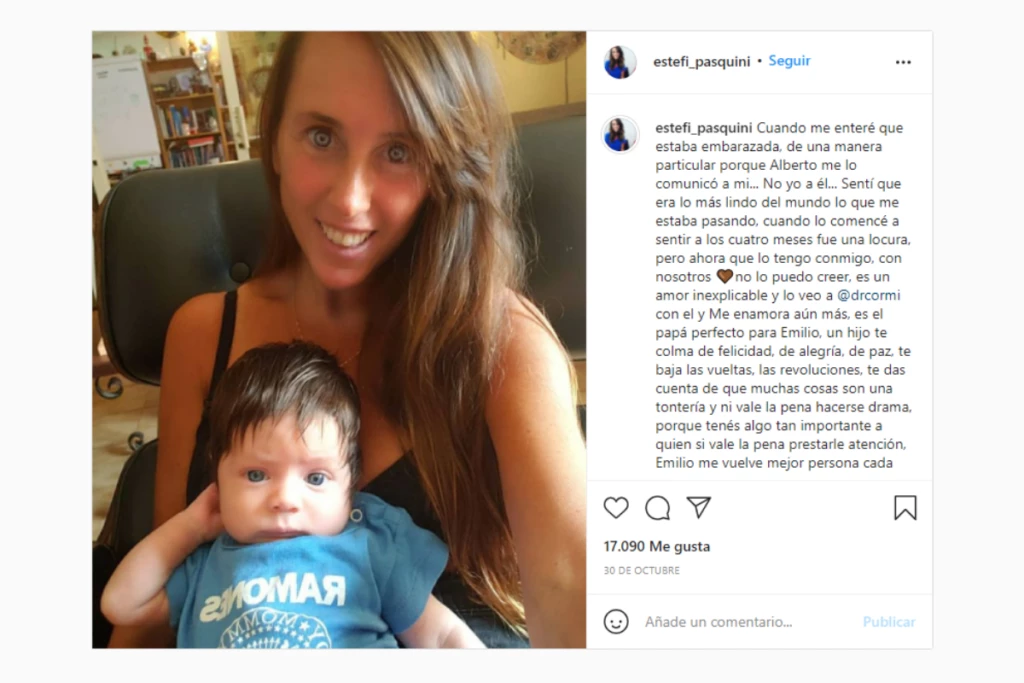Select the mother and baby photo

[339, 340]
